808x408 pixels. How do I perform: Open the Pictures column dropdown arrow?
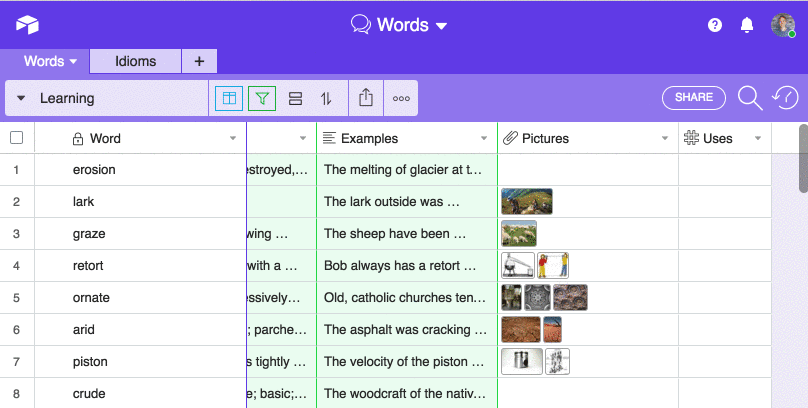coord(665,138)
